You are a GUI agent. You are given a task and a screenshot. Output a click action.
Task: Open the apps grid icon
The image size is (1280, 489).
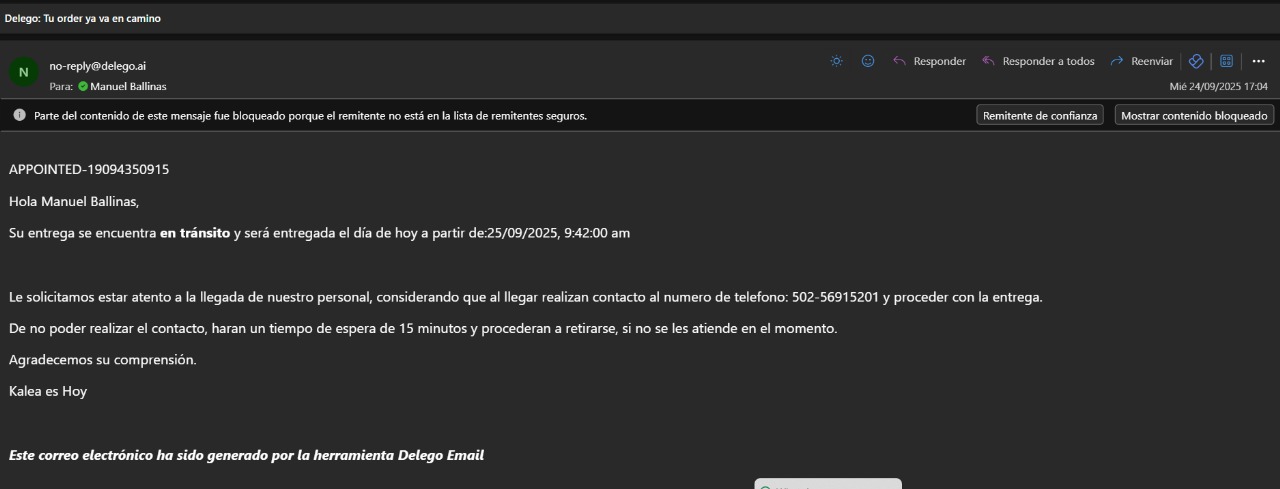pyautogui.click(x=1226, y=61)
